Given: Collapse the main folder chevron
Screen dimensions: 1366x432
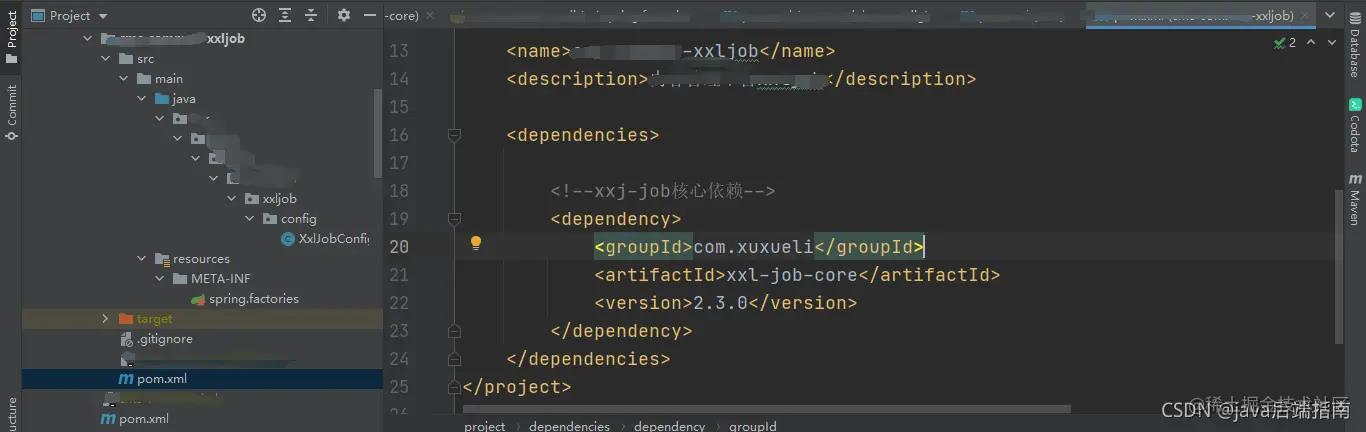Looking at the screenshot, I should 124,79.
